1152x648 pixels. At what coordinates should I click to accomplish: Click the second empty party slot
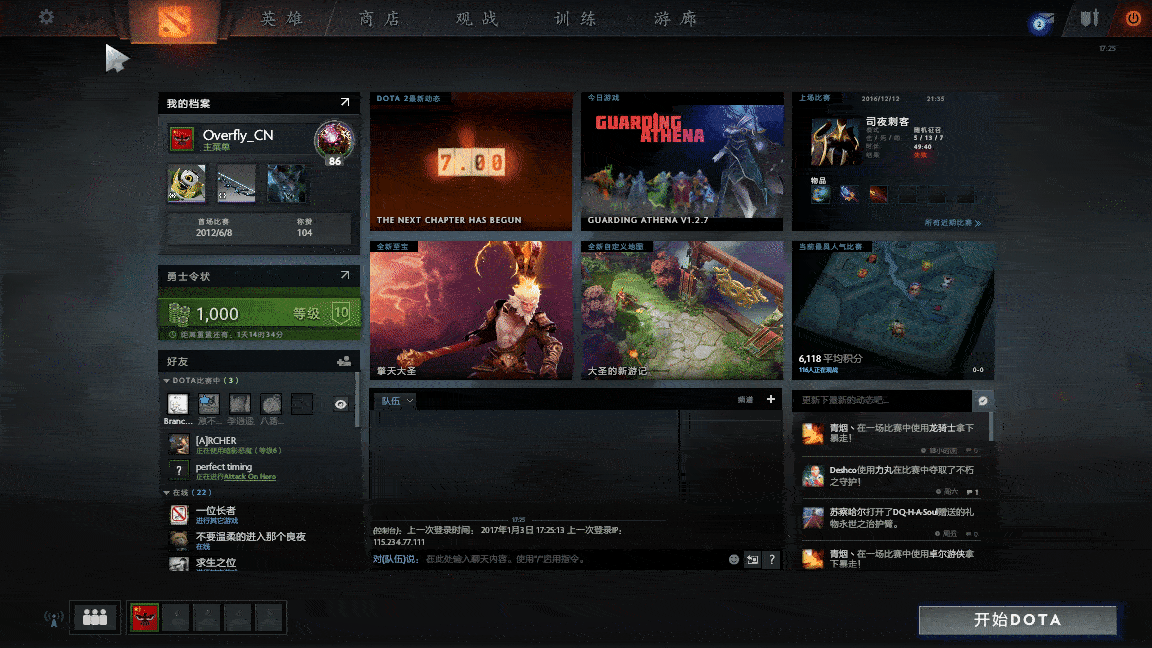(x=206, y=617)
